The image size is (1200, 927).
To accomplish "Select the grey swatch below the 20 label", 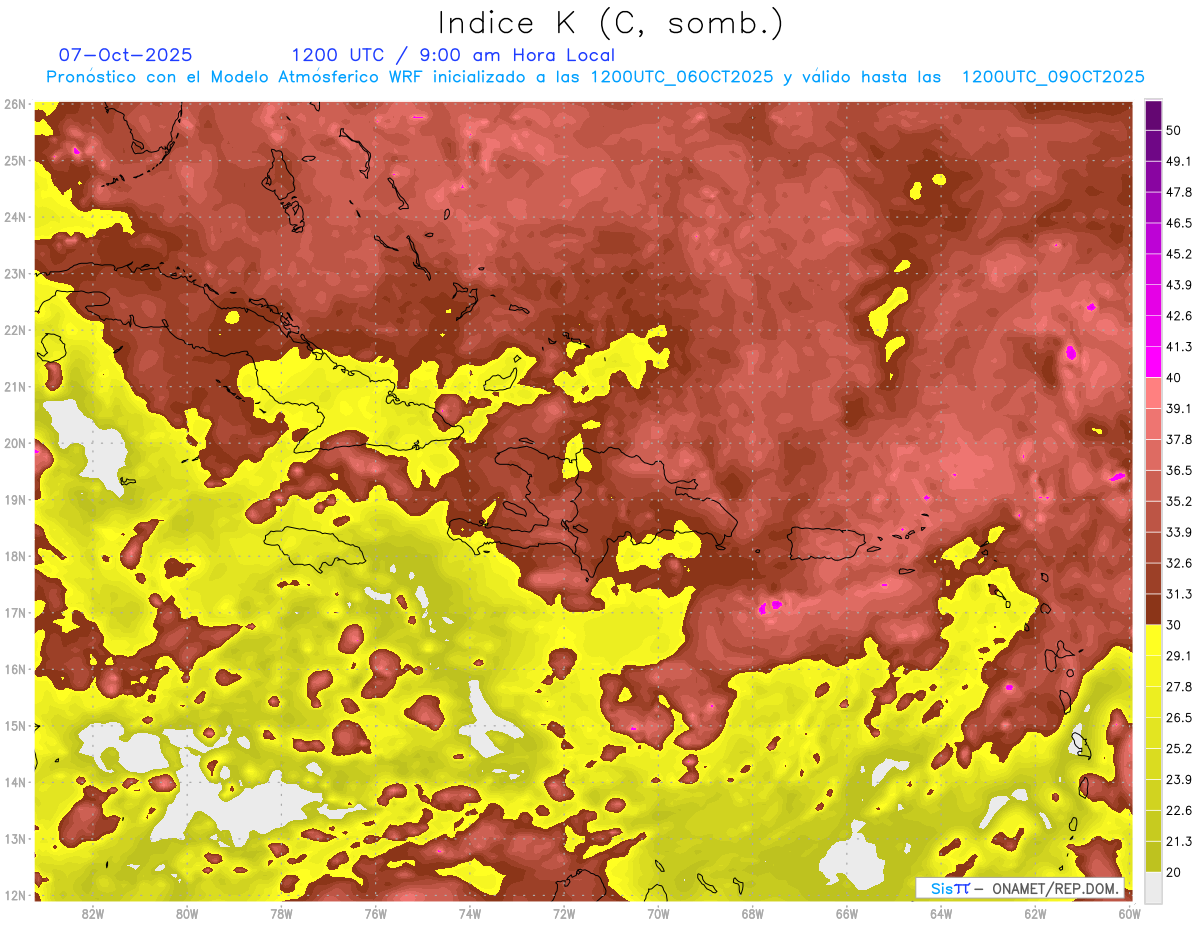I will pyautogui.click(x=1153, y=886).
